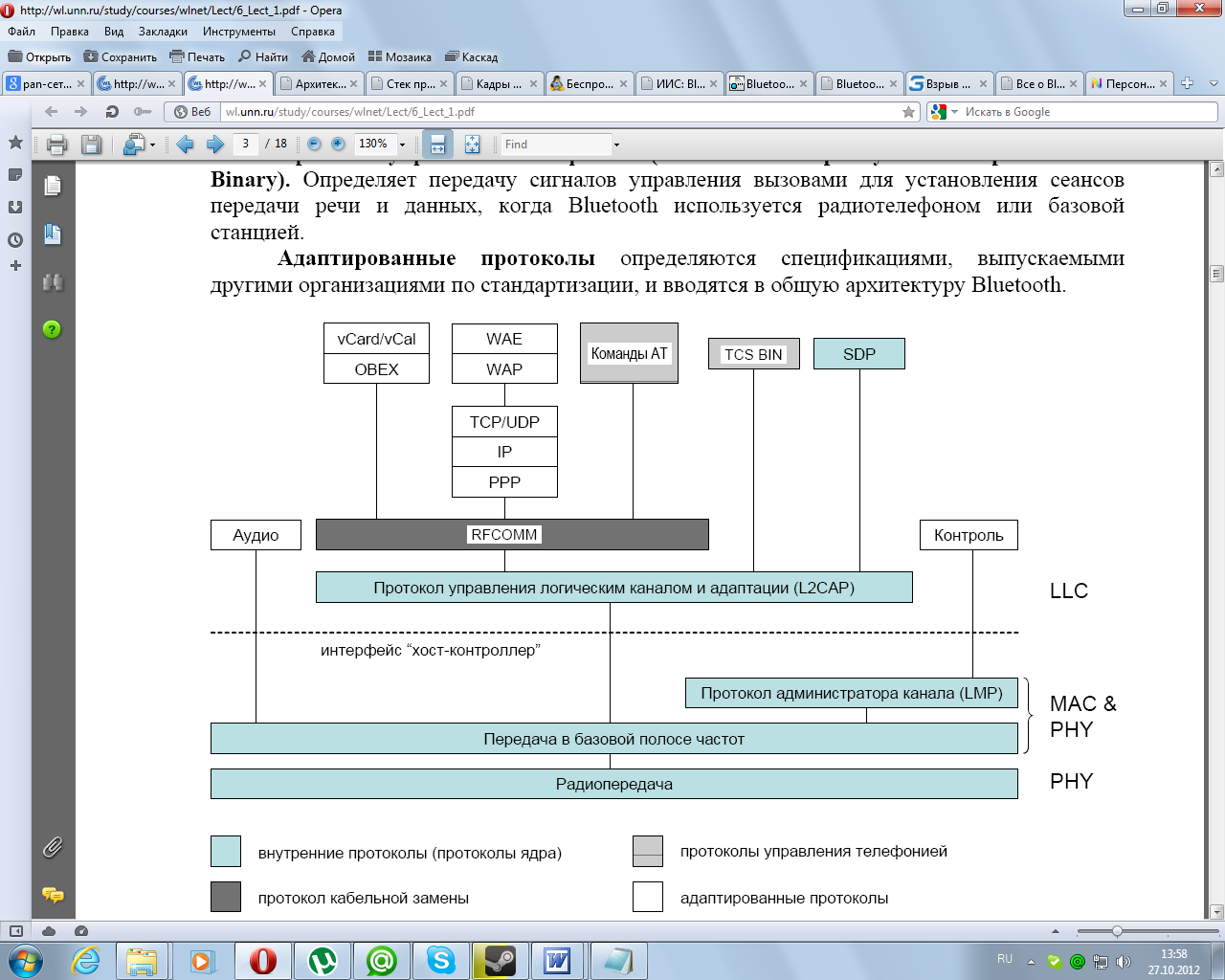Click the Открыть toolbar button
This screenshot has height=980, width=1225.
[x=39, y=57]
